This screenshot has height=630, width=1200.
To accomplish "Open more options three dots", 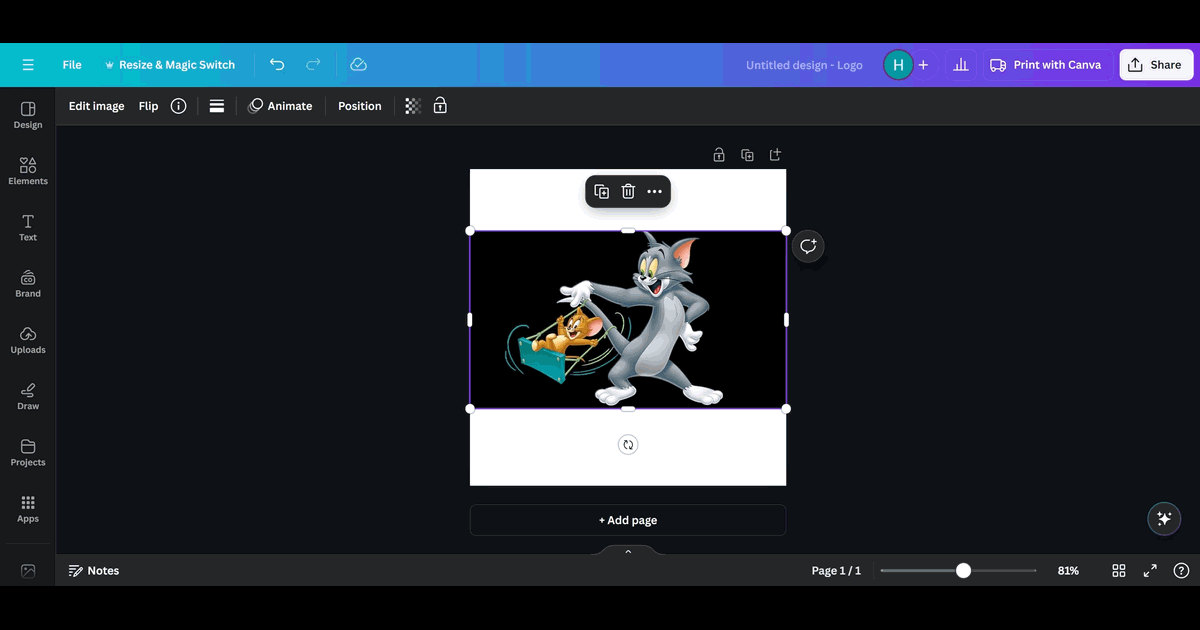I will click(x=655, y=192).
